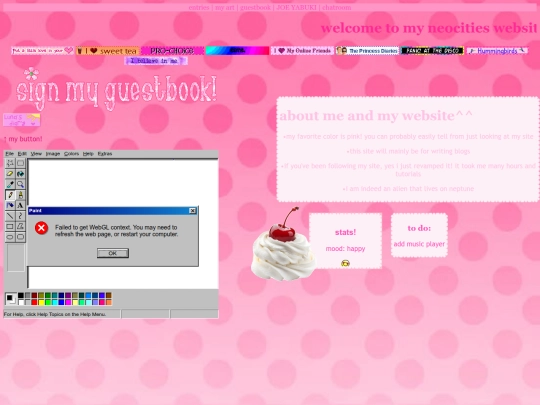Click the 'to do:' heading
Screen dimensions: 540x405
(419, 228)
